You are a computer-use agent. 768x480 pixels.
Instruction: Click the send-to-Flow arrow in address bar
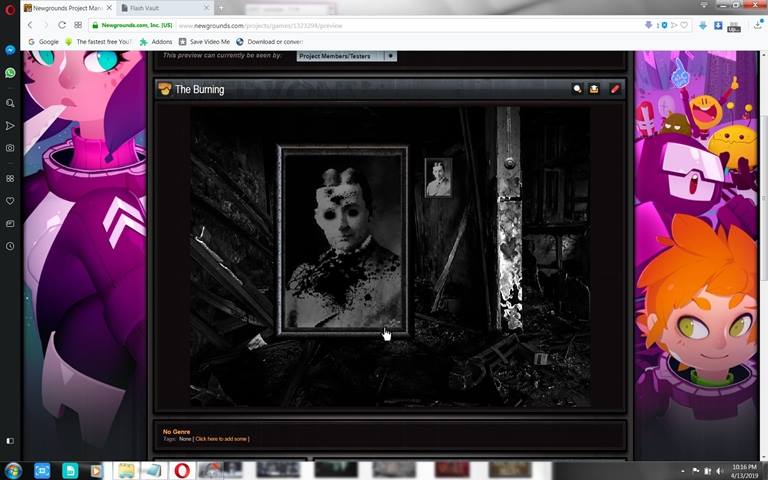pyautogui.click(x=674, y=25)
